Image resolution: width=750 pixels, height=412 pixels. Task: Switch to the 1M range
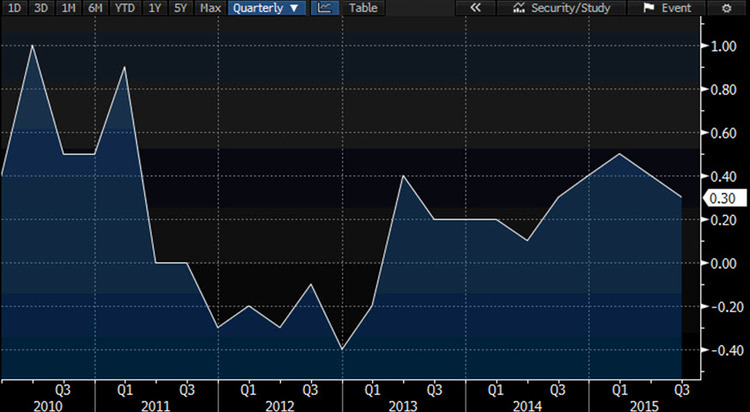68,8
